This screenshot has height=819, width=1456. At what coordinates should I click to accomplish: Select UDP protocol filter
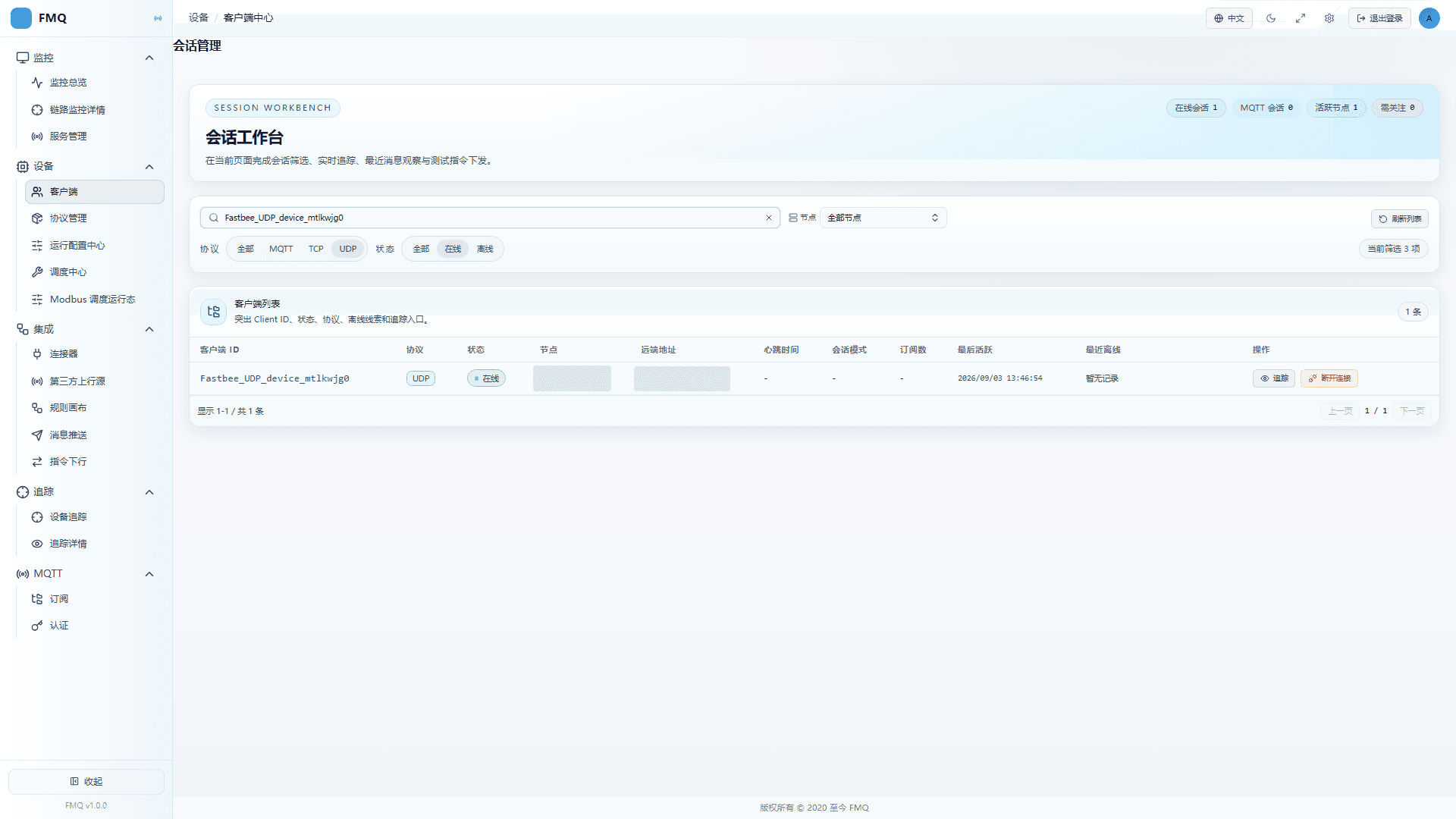tap(348, 249)
